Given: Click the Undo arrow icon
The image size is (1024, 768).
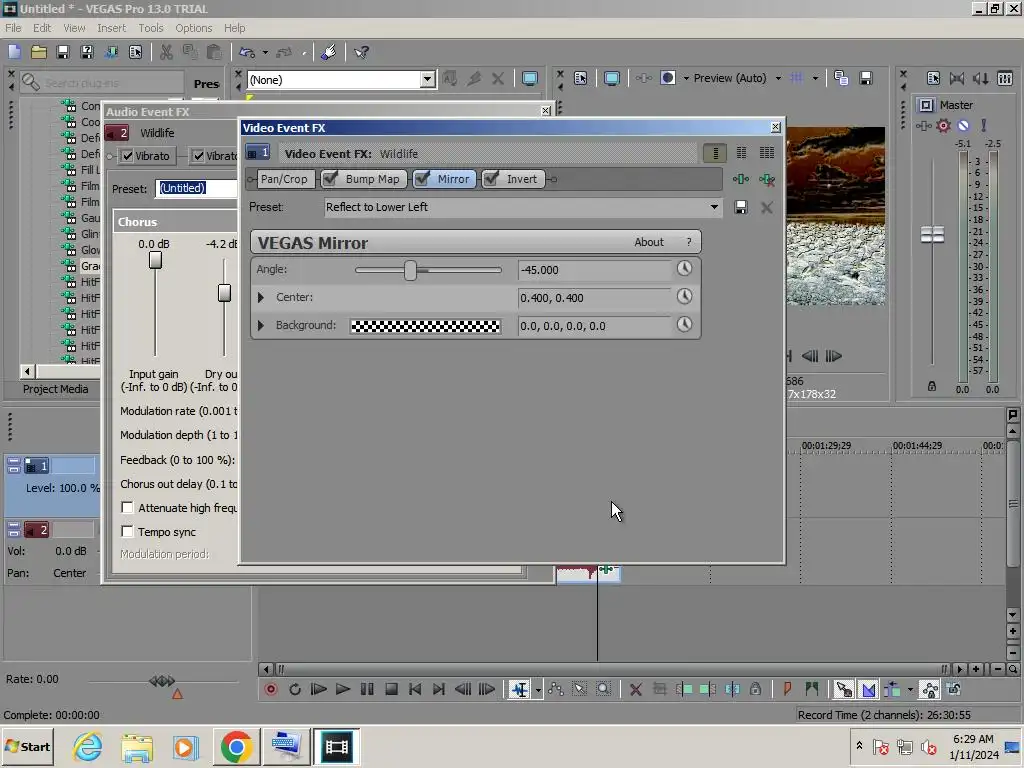Looking at the screenshot, I should (247, 52).
